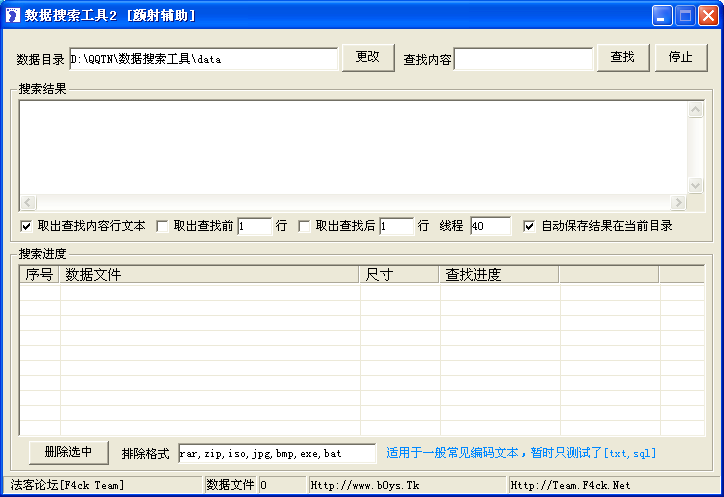Toggle 自动保存结果在当前目录 checkbox
The width and height of the screenshot is (724, 497).
click(x=529, y=226)
